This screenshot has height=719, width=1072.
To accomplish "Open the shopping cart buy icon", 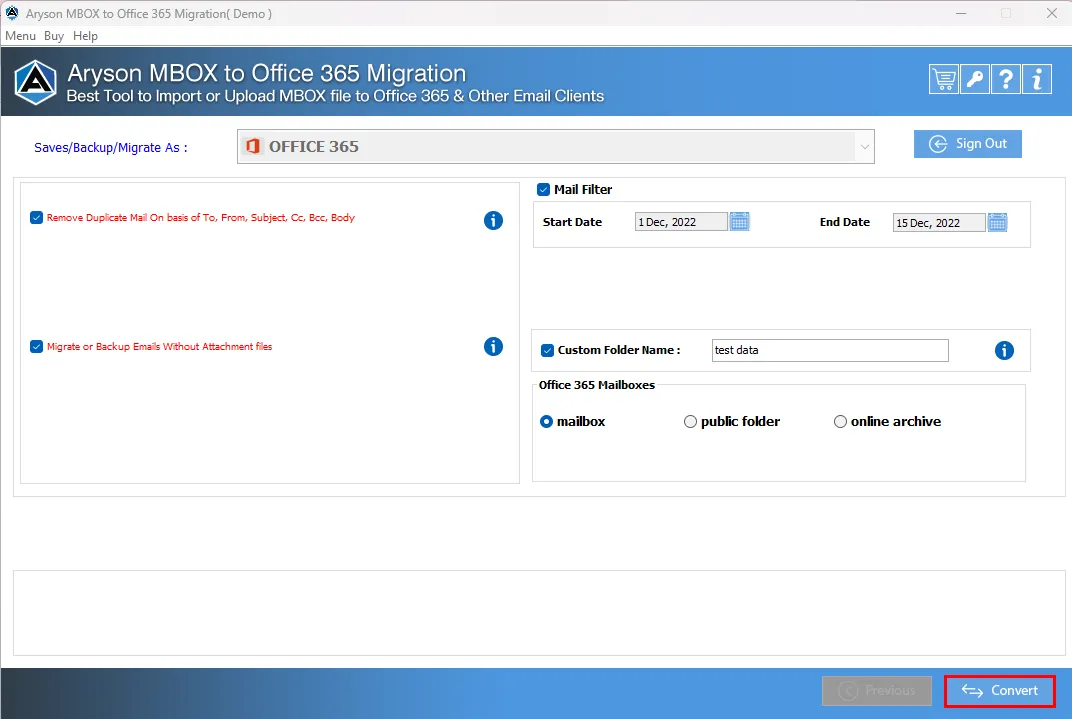I will pos(943,79).
